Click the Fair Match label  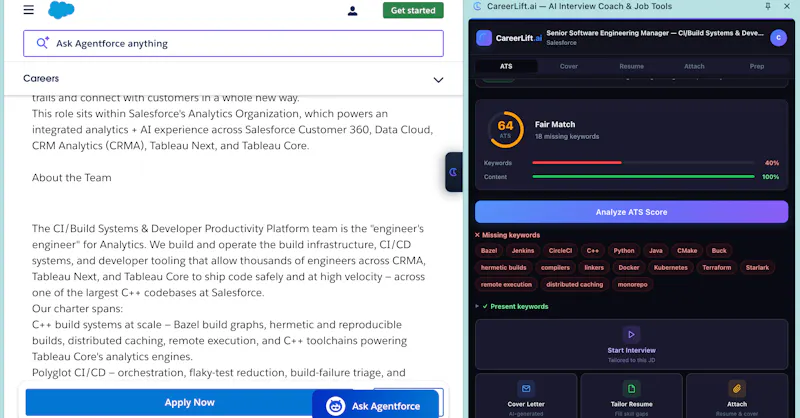pyautogui.click(x=555, y=125)
